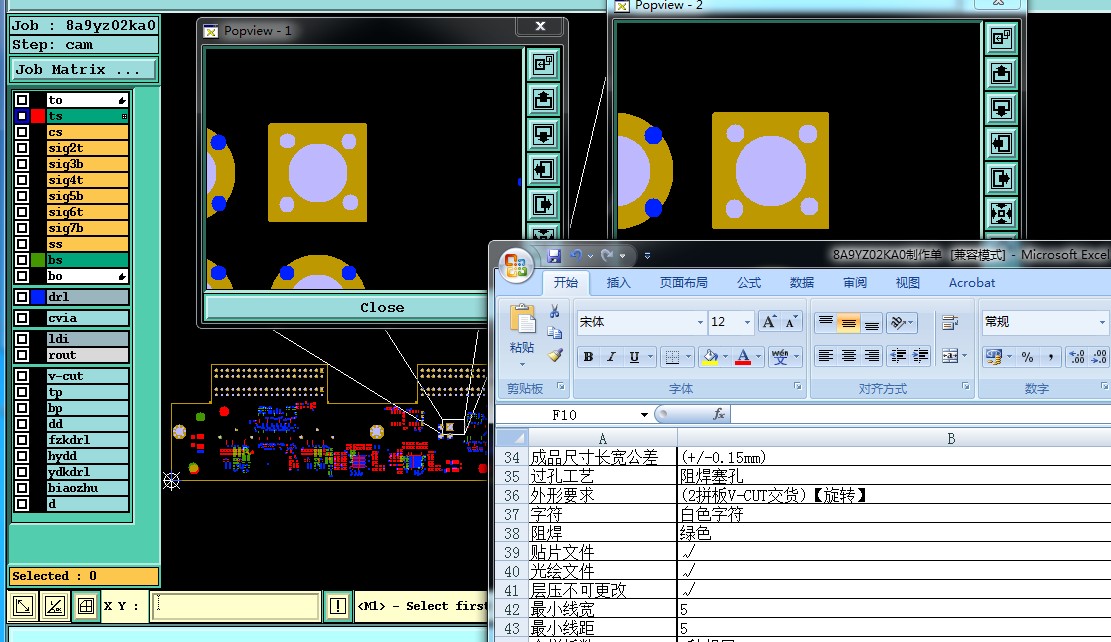Image resolution: width=1111 pixels, height=642 pixels.
Task: Select layer sig4t name
Action: click(x=87, y=180)
